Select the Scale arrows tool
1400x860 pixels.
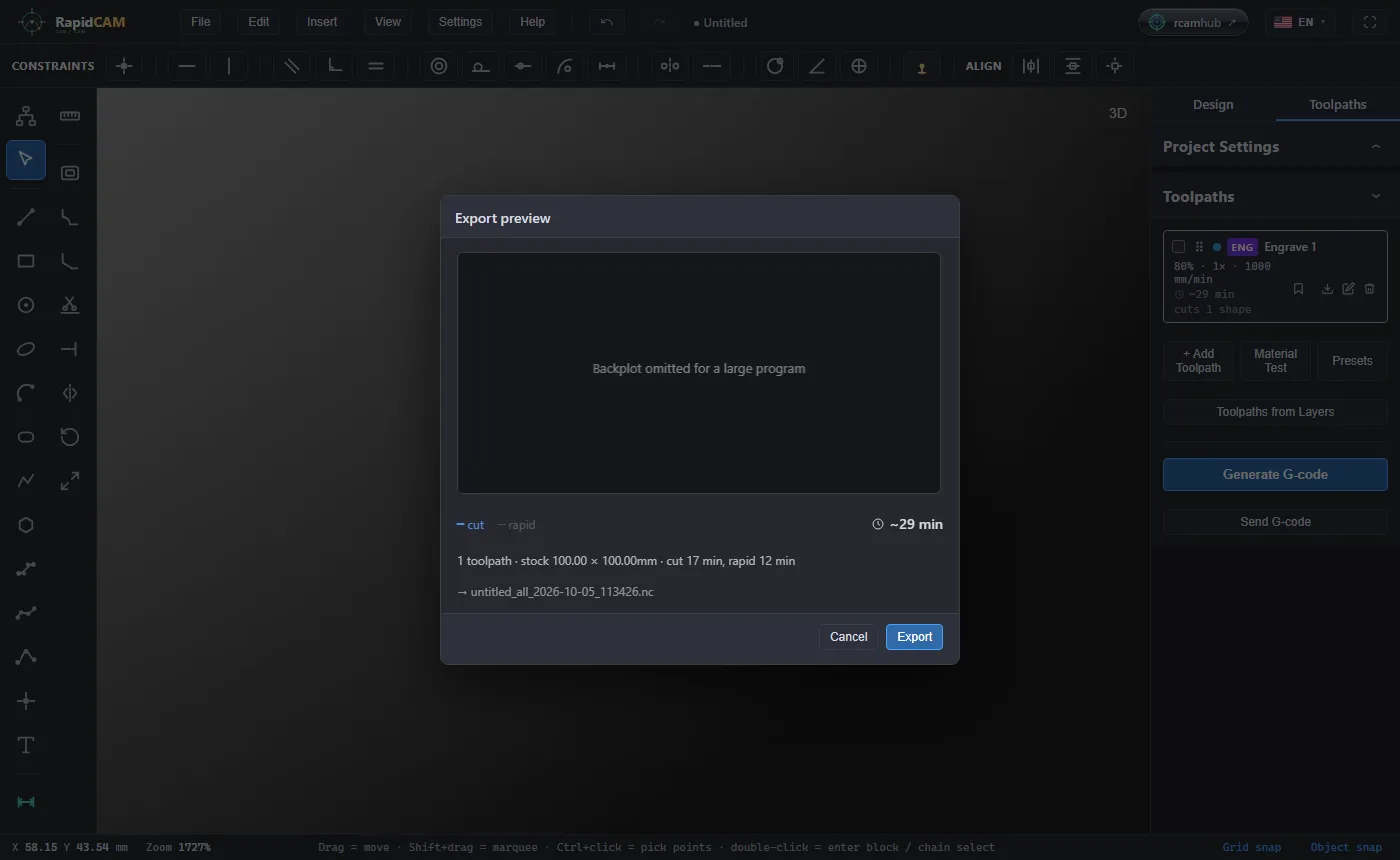[x=70, y=481]
